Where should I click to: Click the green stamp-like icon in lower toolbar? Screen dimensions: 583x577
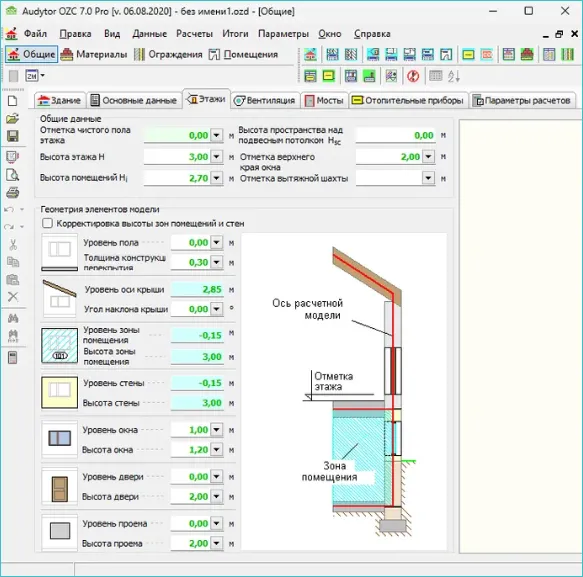coord(369,76)
